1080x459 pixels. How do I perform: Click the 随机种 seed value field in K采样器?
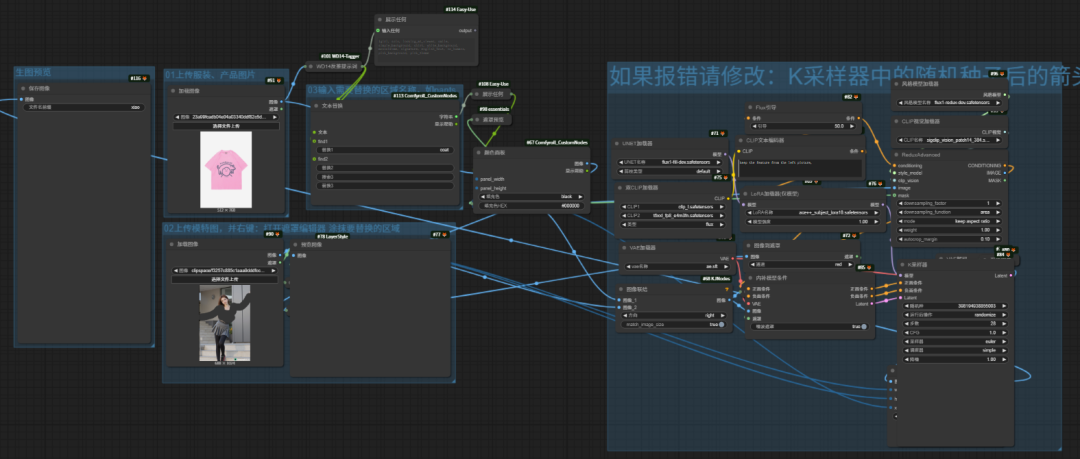click(x=955, y=305)
